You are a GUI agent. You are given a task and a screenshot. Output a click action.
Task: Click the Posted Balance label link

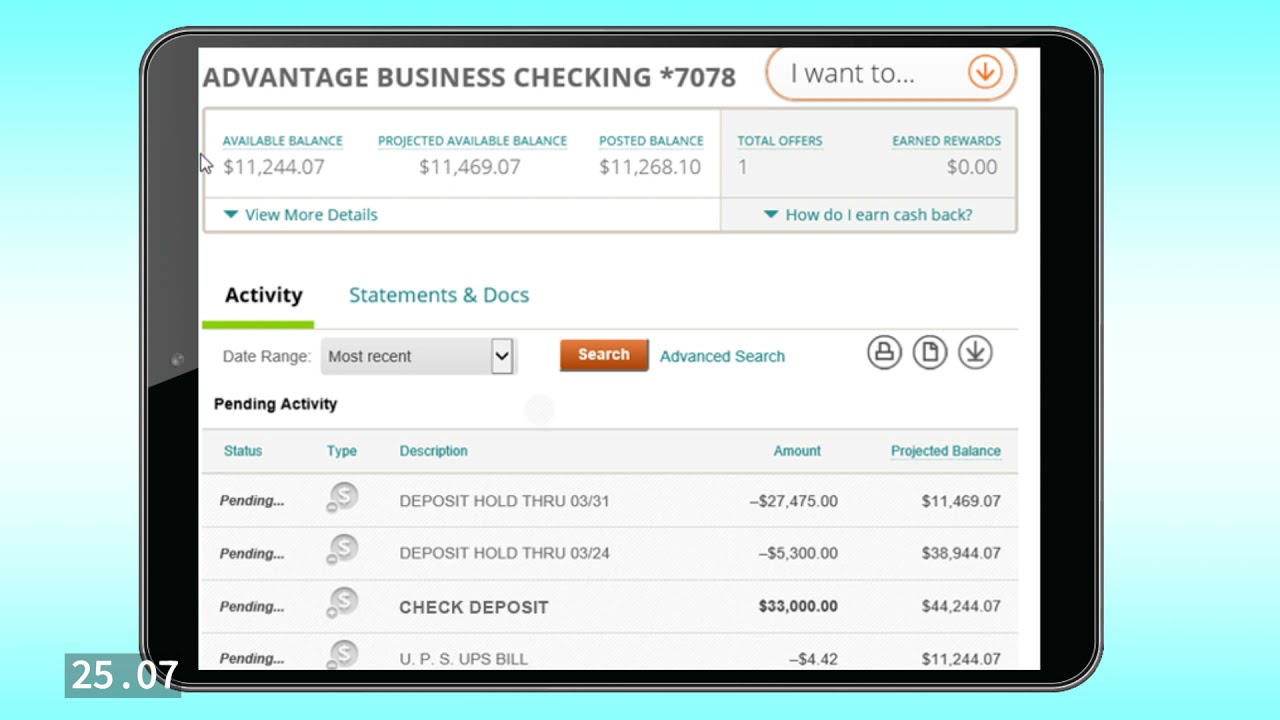(x=651, y=141)
